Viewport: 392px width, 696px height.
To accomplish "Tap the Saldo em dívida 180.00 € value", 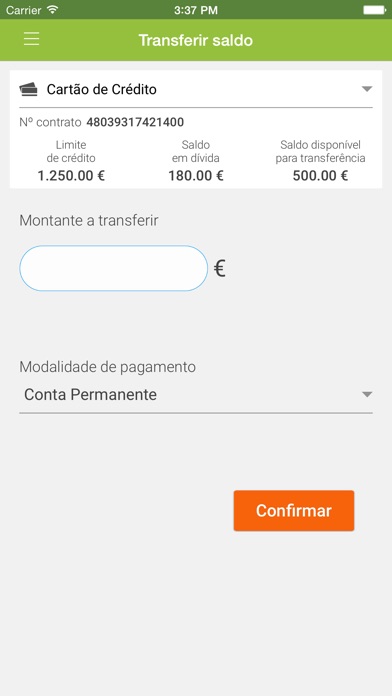I will click(196, 176).
